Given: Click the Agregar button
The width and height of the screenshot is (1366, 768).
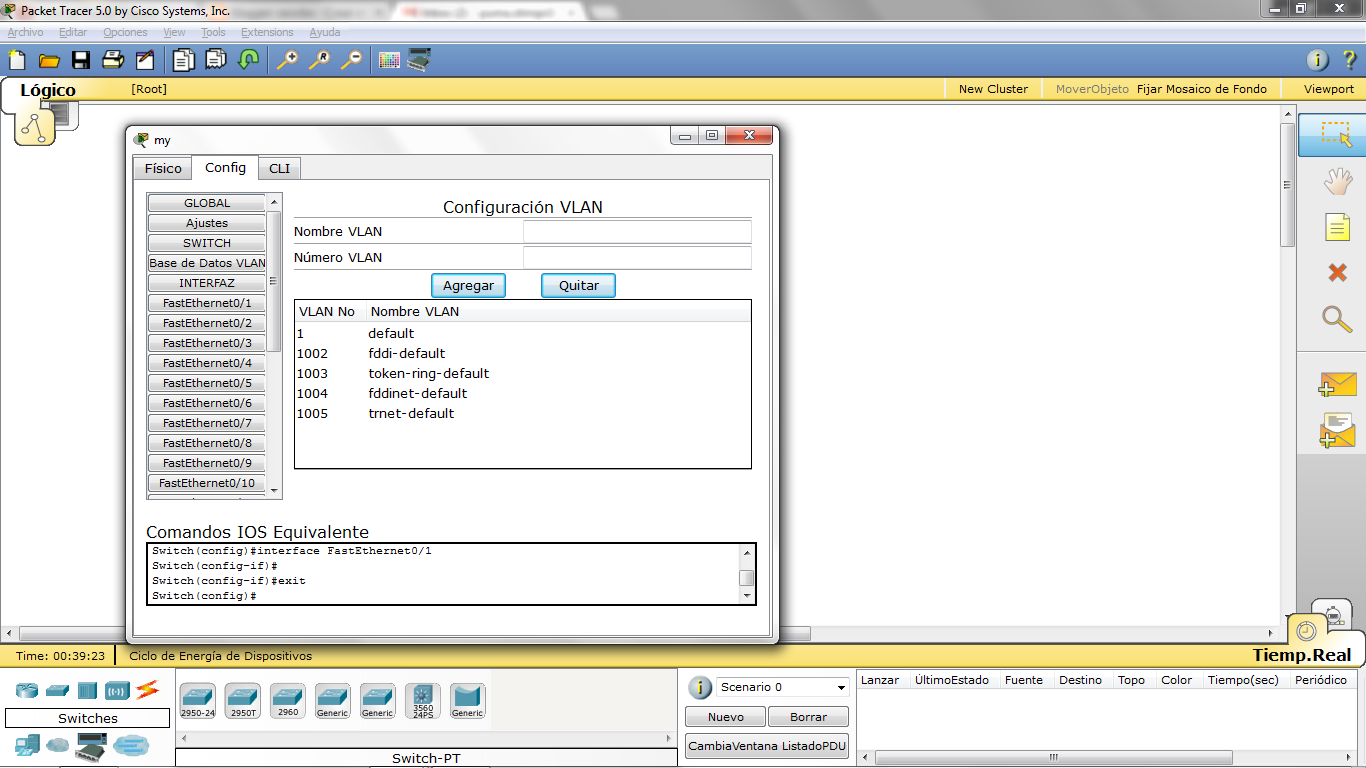Looking at the screenshot, I should [x=469, y=285].
